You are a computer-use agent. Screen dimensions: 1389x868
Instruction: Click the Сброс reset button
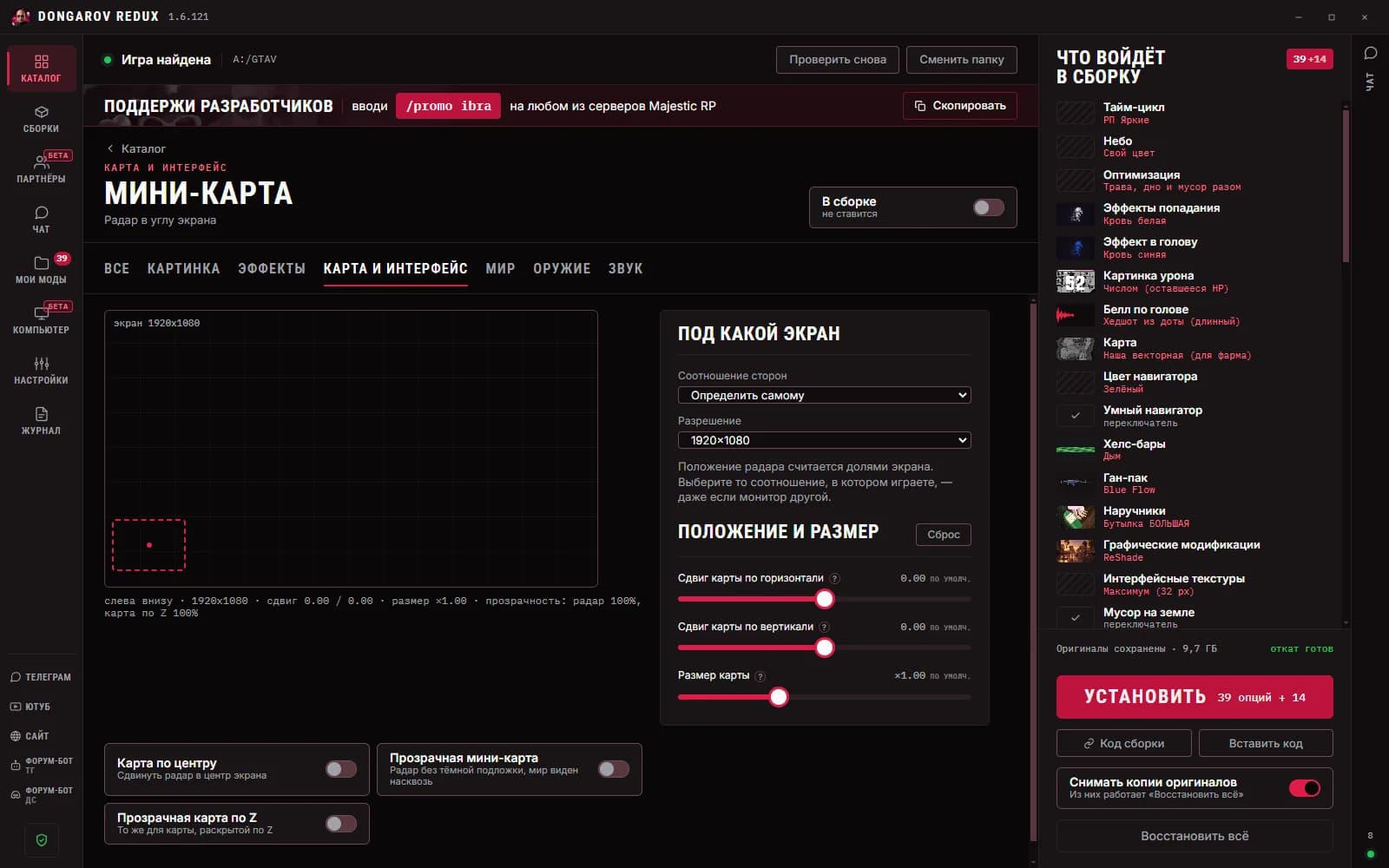click(x=943, y=535)
